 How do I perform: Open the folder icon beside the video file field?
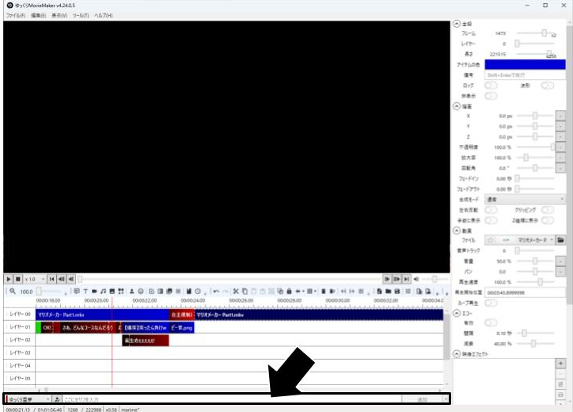(560, 240)
